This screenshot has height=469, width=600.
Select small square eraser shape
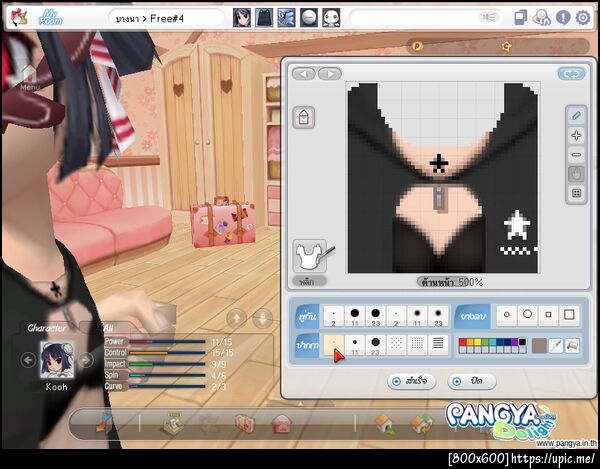coord(548,315)
